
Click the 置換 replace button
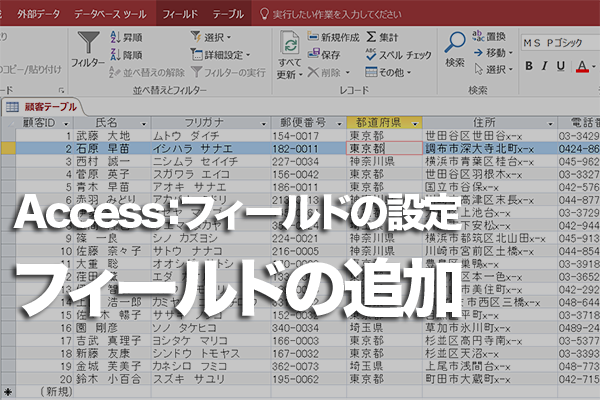[x=489, y=37]
